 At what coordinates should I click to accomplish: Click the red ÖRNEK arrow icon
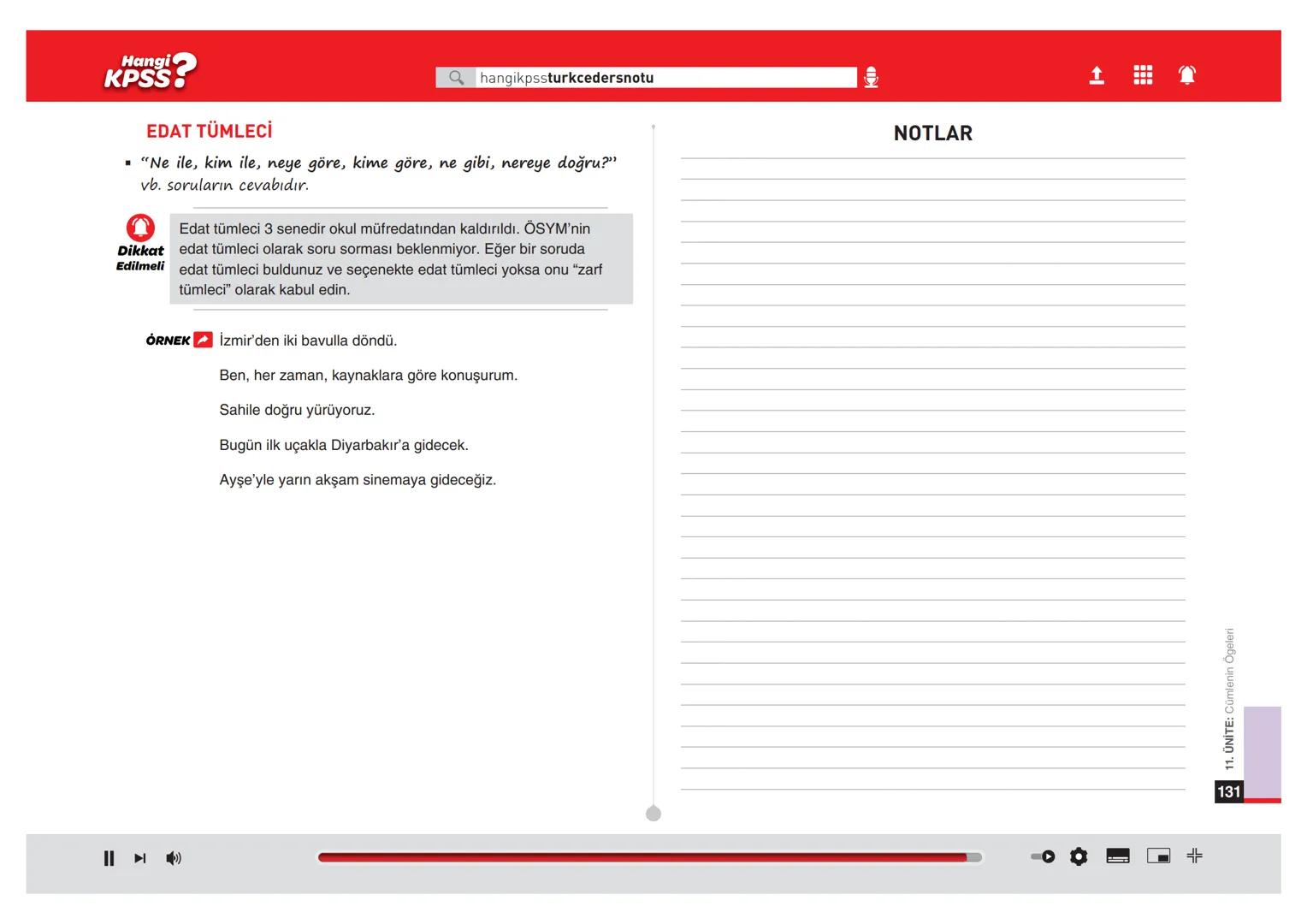[203, 340]
